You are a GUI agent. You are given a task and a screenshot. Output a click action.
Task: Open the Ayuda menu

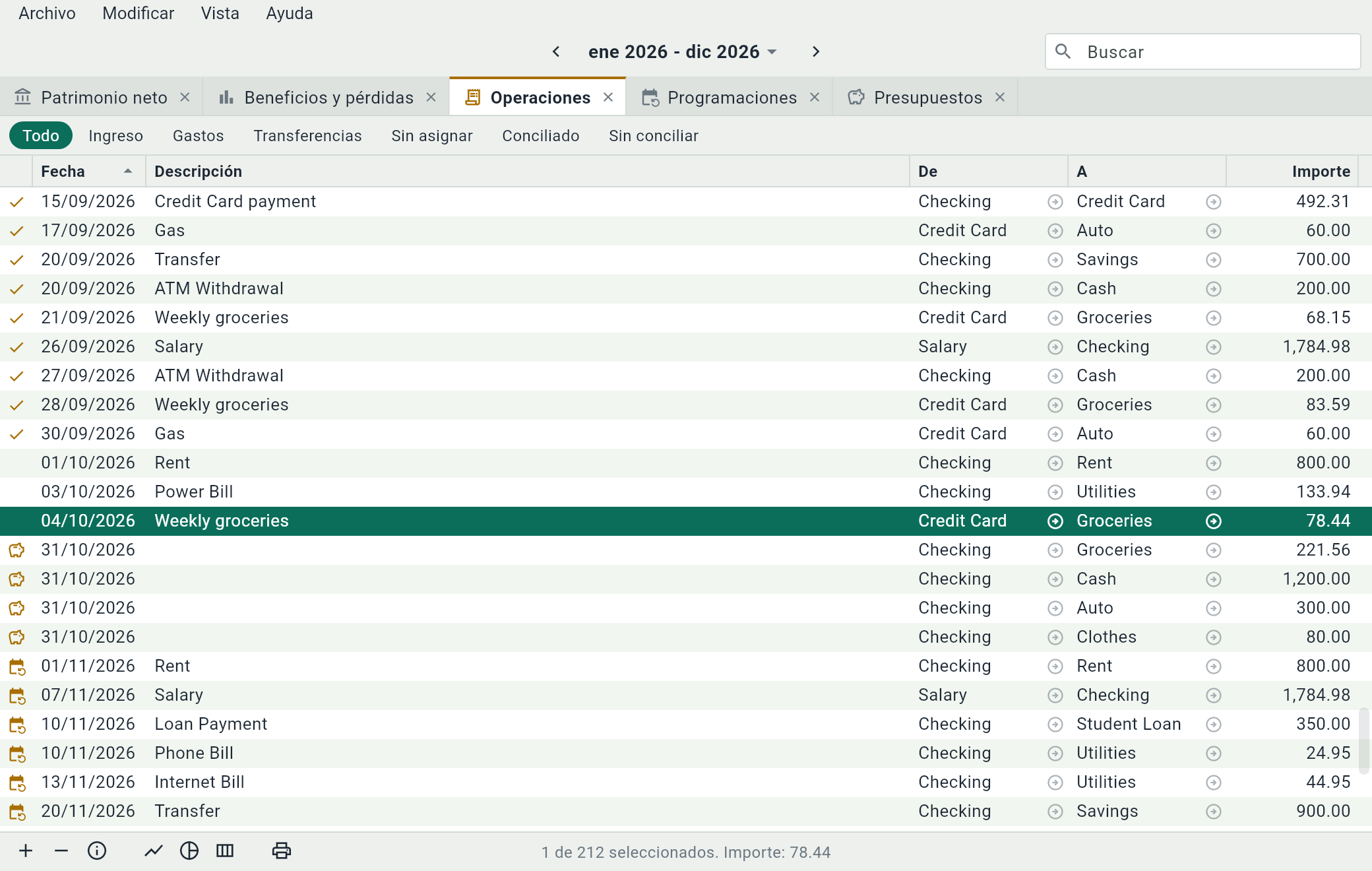coord(289,13)
